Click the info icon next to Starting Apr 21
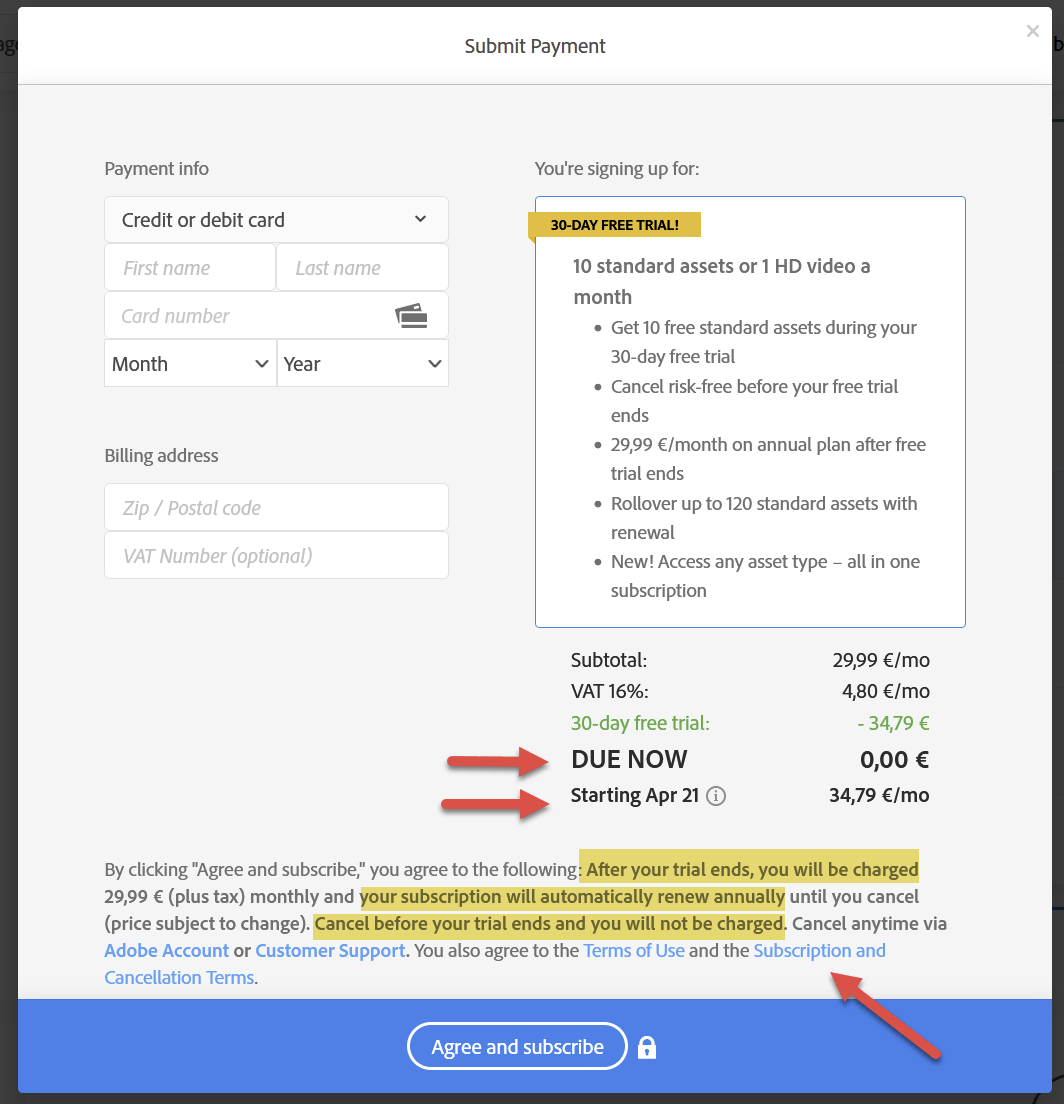This screenshot has width=1064, height=1104. pyautogui.click(x=716, y=796)
